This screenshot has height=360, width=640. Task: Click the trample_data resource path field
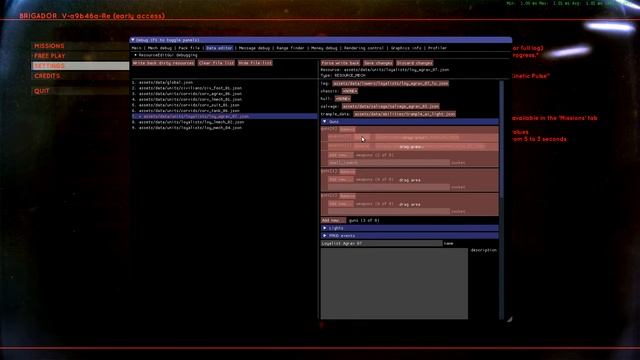point(404,114)
